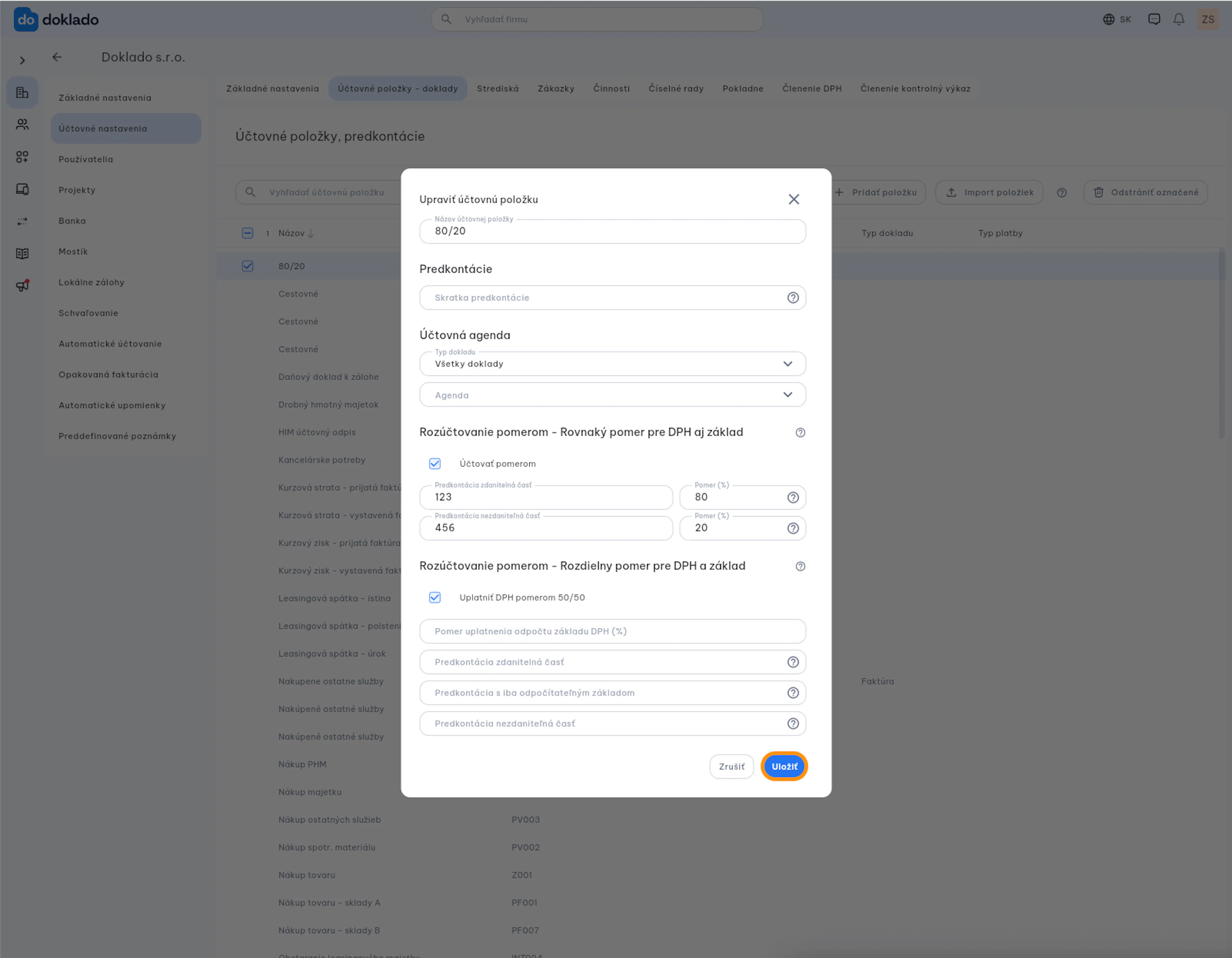Switch to Zákazky tab
Image resolution: width=1232 pixels, height=958 pixels.
556,89
